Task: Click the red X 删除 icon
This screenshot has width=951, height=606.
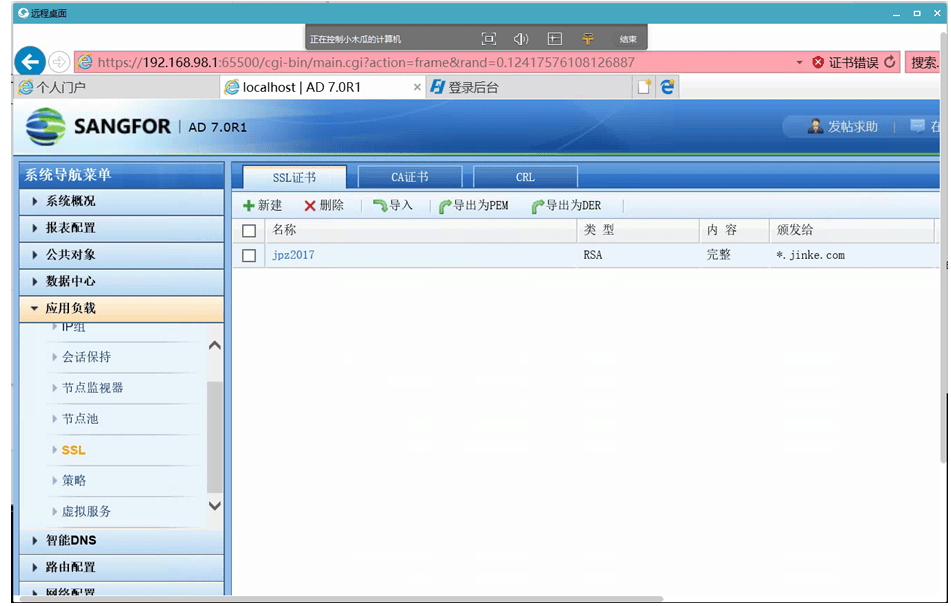Action: pyautogui.click(x=310, y=206)
